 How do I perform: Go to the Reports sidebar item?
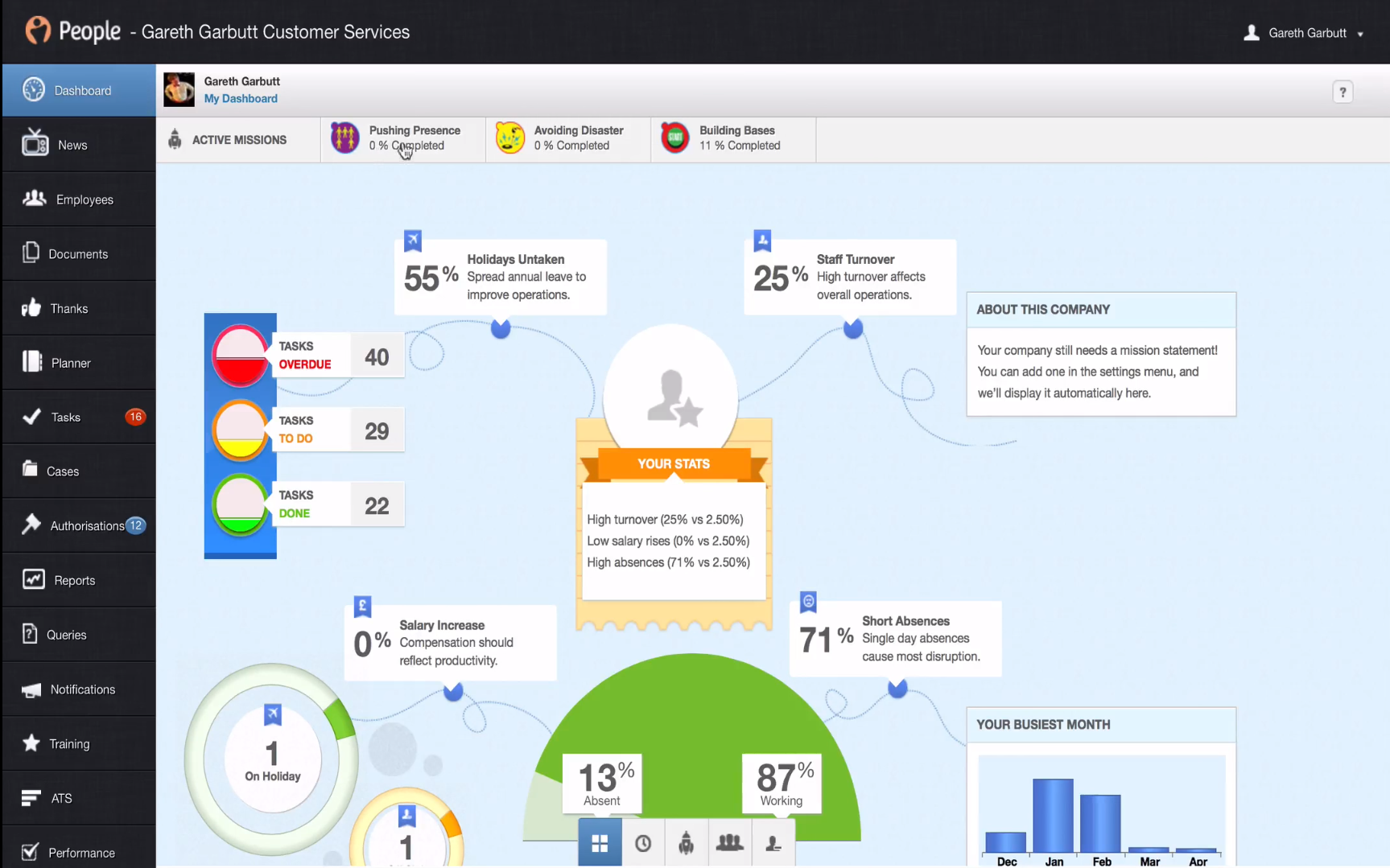click(x=79, y=580)
